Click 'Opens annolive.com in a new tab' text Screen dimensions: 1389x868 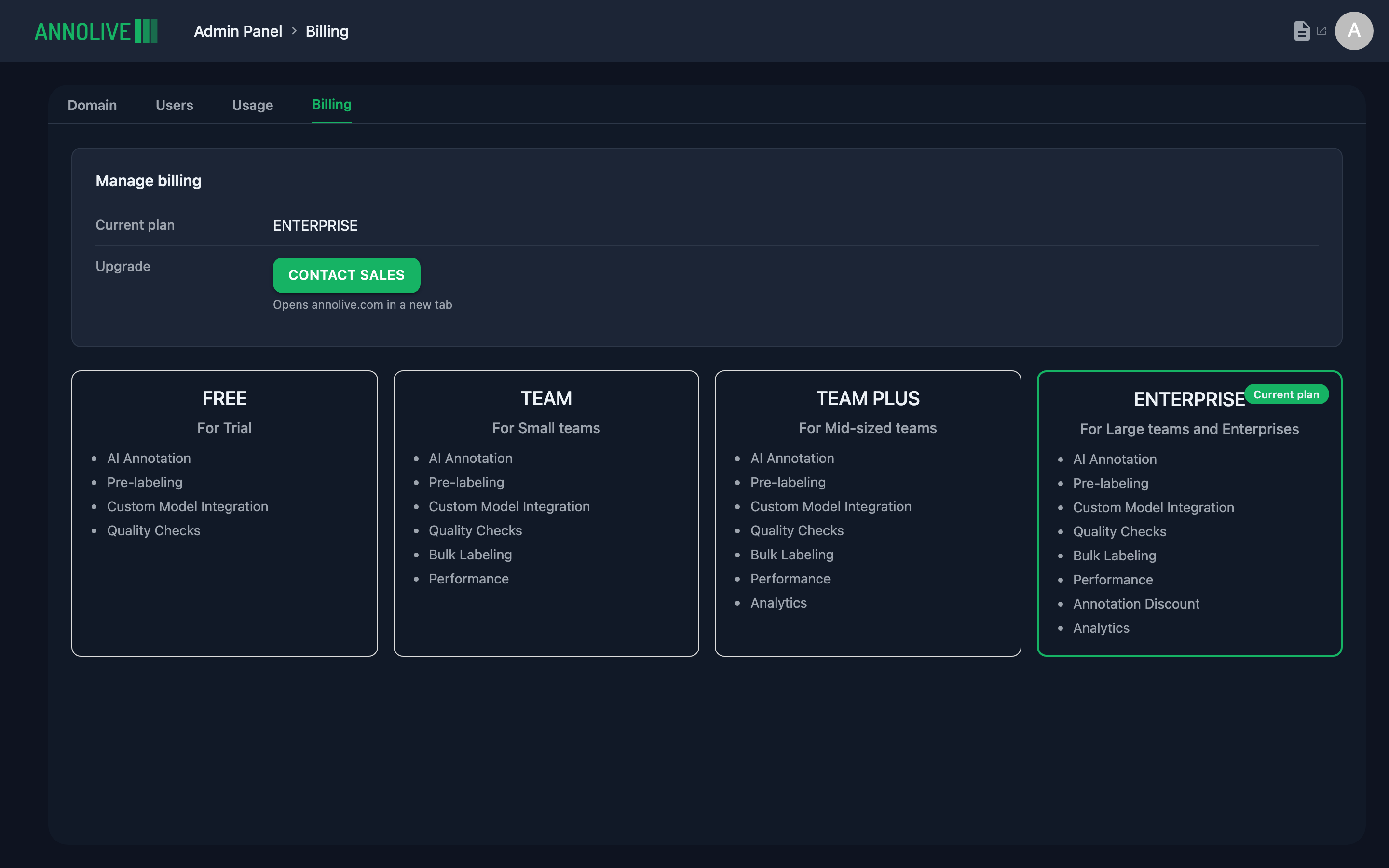363,305
